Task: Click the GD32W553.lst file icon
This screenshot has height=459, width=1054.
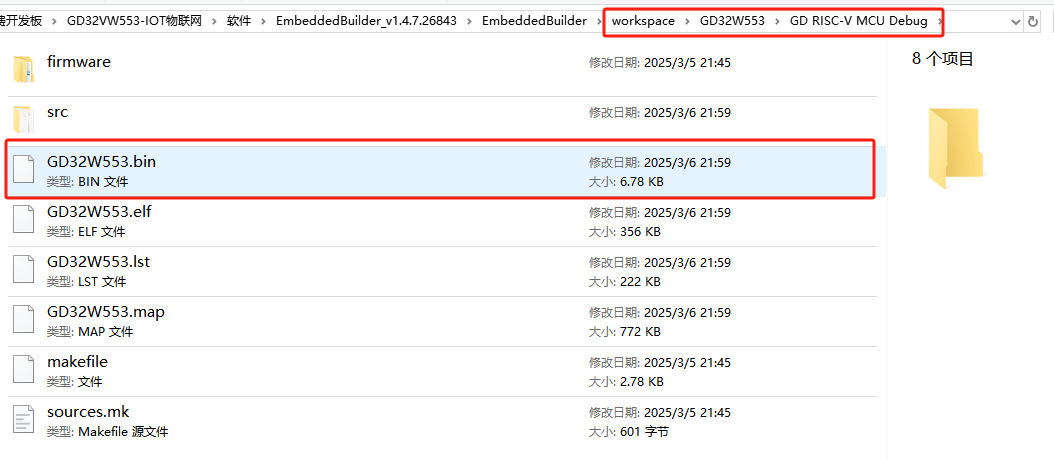Action: [23, 270]
